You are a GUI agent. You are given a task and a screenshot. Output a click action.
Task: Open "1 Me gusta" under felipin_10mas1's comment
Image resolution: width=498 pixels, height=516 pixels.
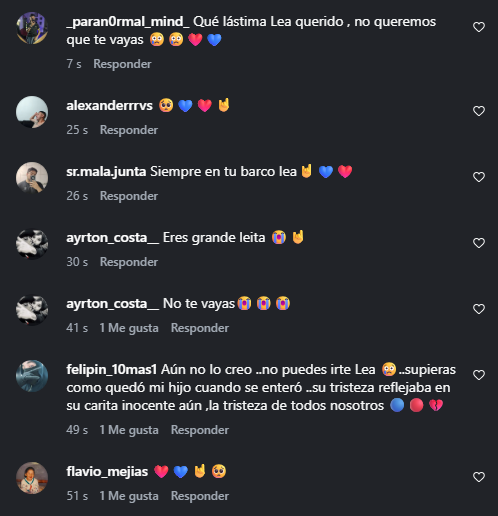pyautogui.click(x=129, y=430)
